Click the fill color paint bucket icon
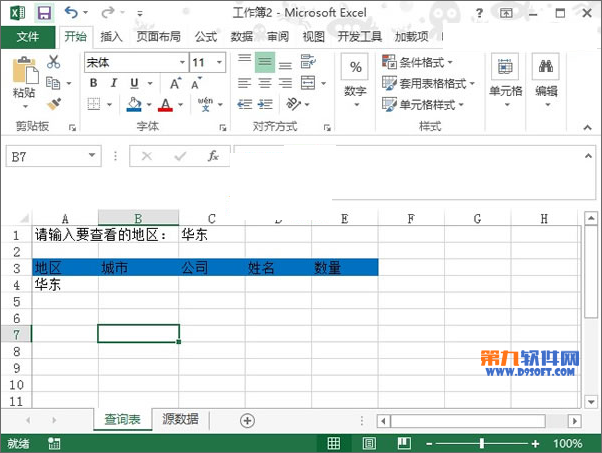Viewport: 602px width, 453px height. (134, 104)
